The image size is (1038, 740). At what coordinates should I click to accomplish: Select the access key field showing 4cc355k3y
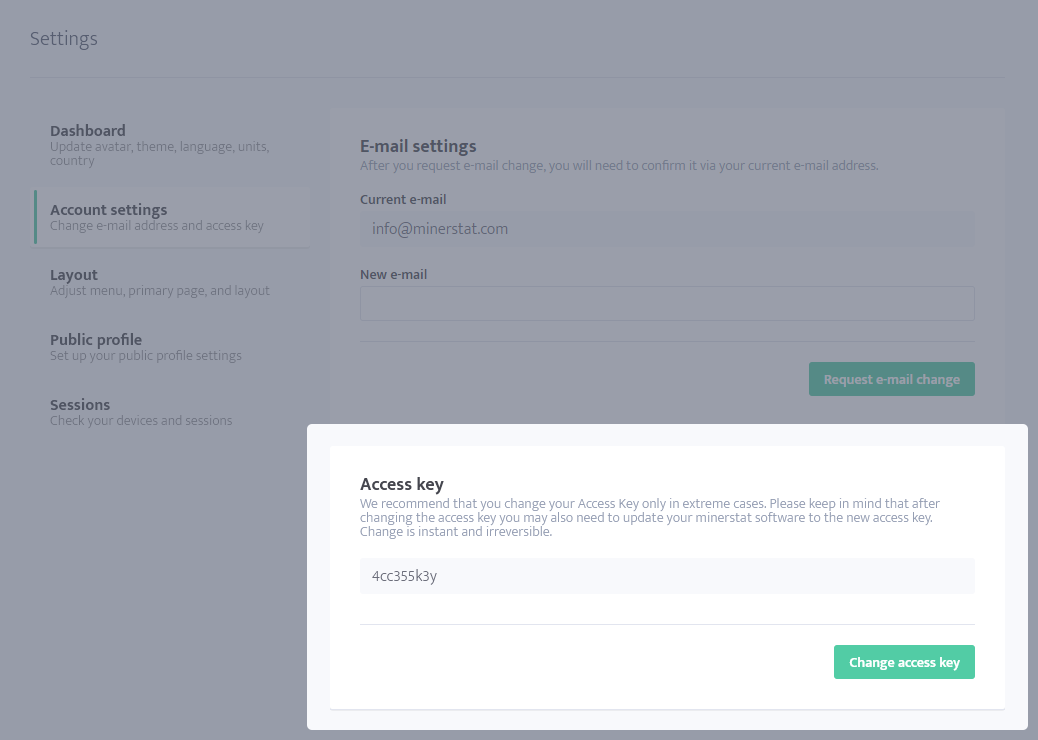click(667, 575)
